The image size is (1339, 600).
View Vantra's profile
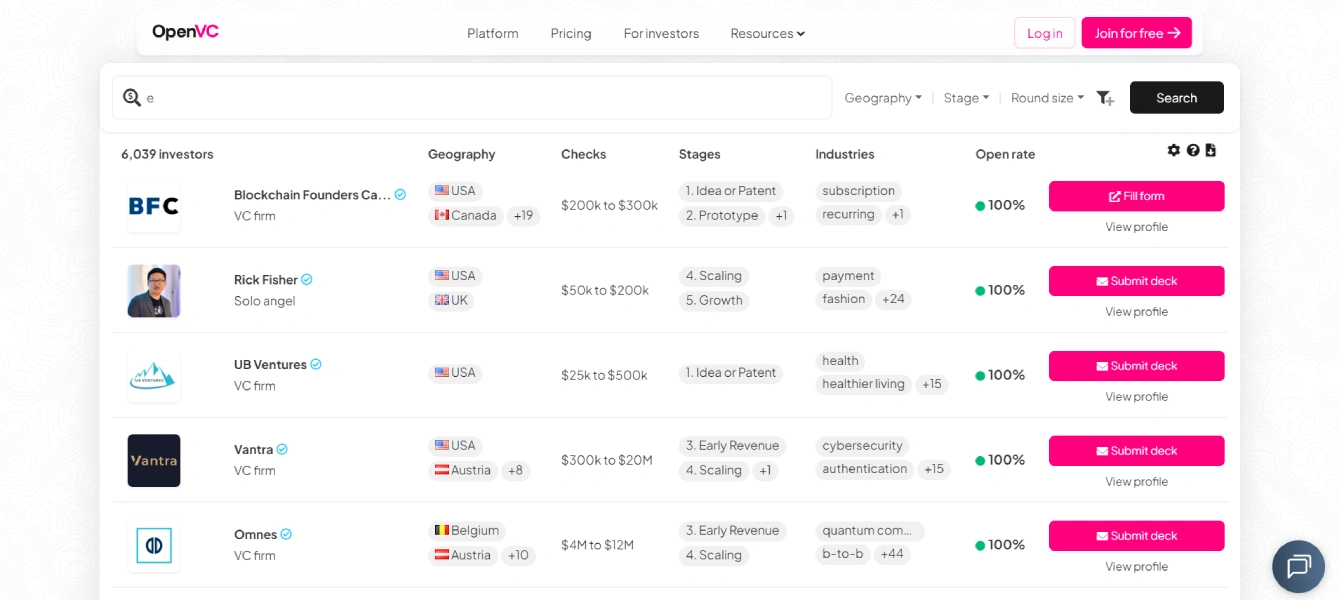pos(1136,482)
